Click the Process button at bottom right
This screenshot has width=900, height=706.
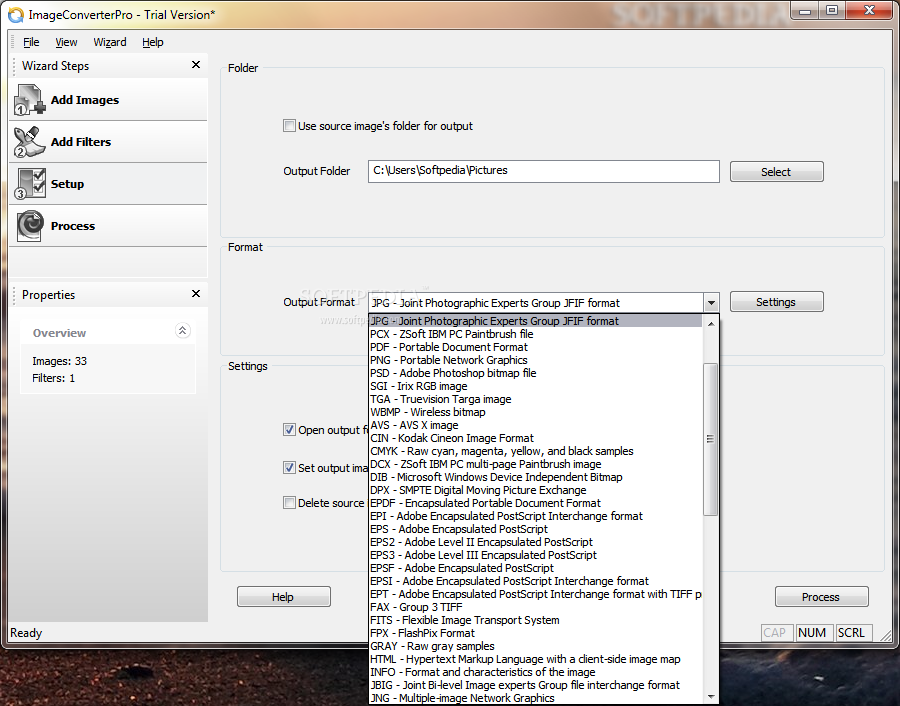pyautogui.click(x=821, y=596)
